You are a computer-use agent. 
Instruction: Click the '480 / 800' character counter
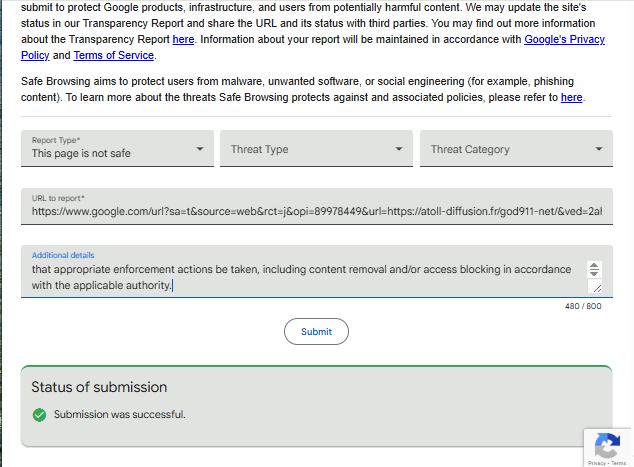[583, 306]
